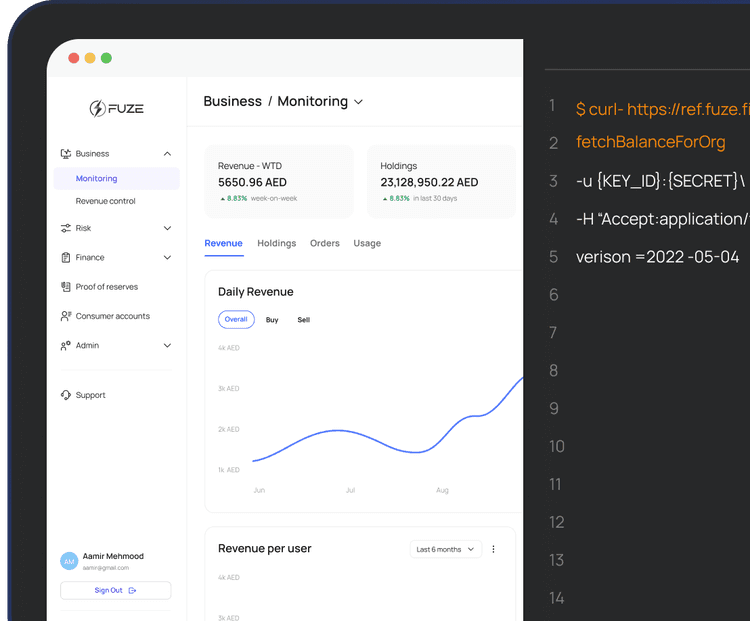Click the Sign Out button
This screenshot has width=750, height=621.
tap(115, 590)
